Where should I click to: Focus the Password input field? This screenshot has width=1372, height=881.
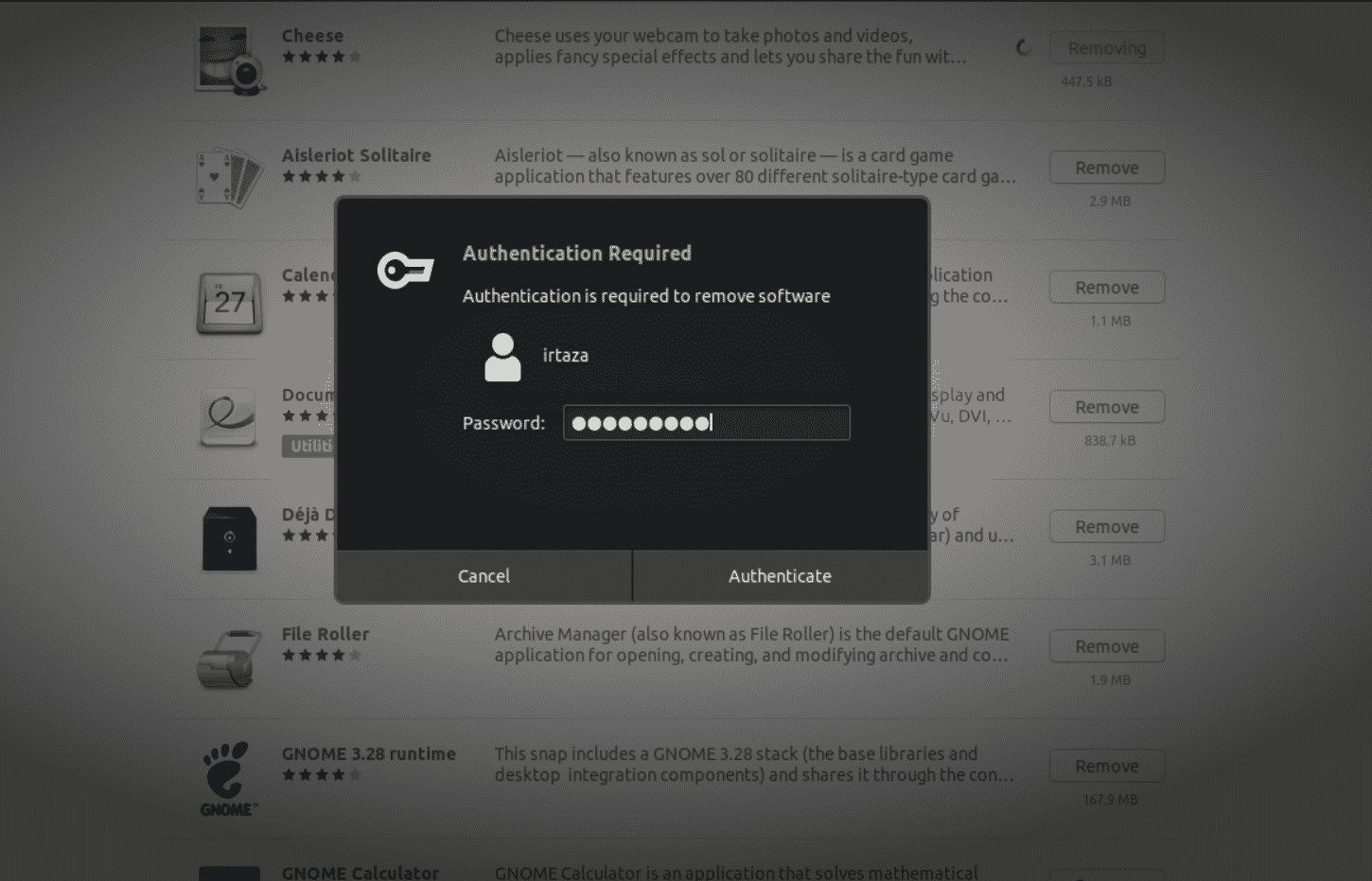[x=706, y=423]
